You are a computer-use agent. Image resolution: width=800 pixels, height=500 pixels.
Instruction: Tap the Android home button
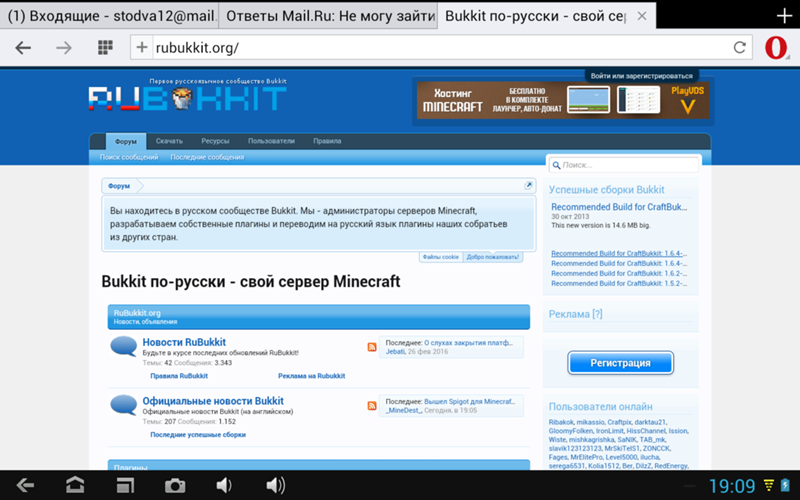[x=75, y=485]
